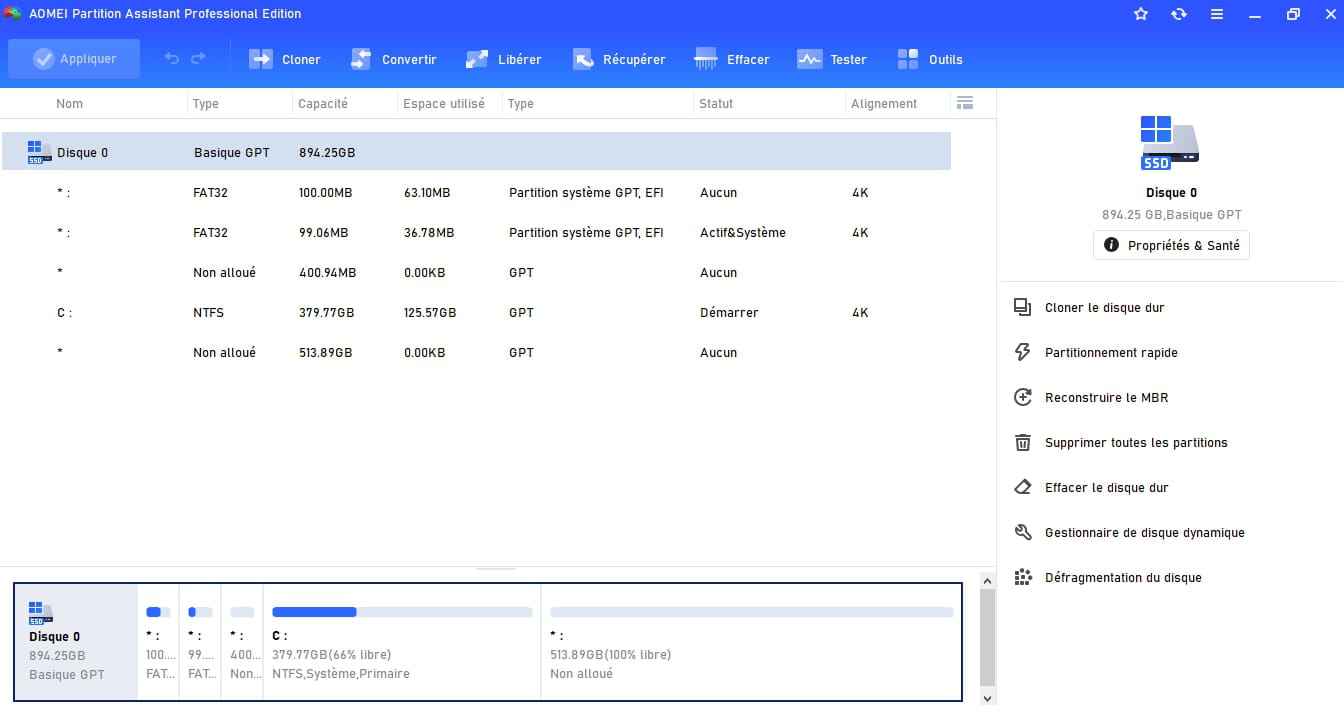The height and width of the screenshot is (705, 1344).
Task: Click the wrench dynamic disk manager icon
Action: (1022, 533)
